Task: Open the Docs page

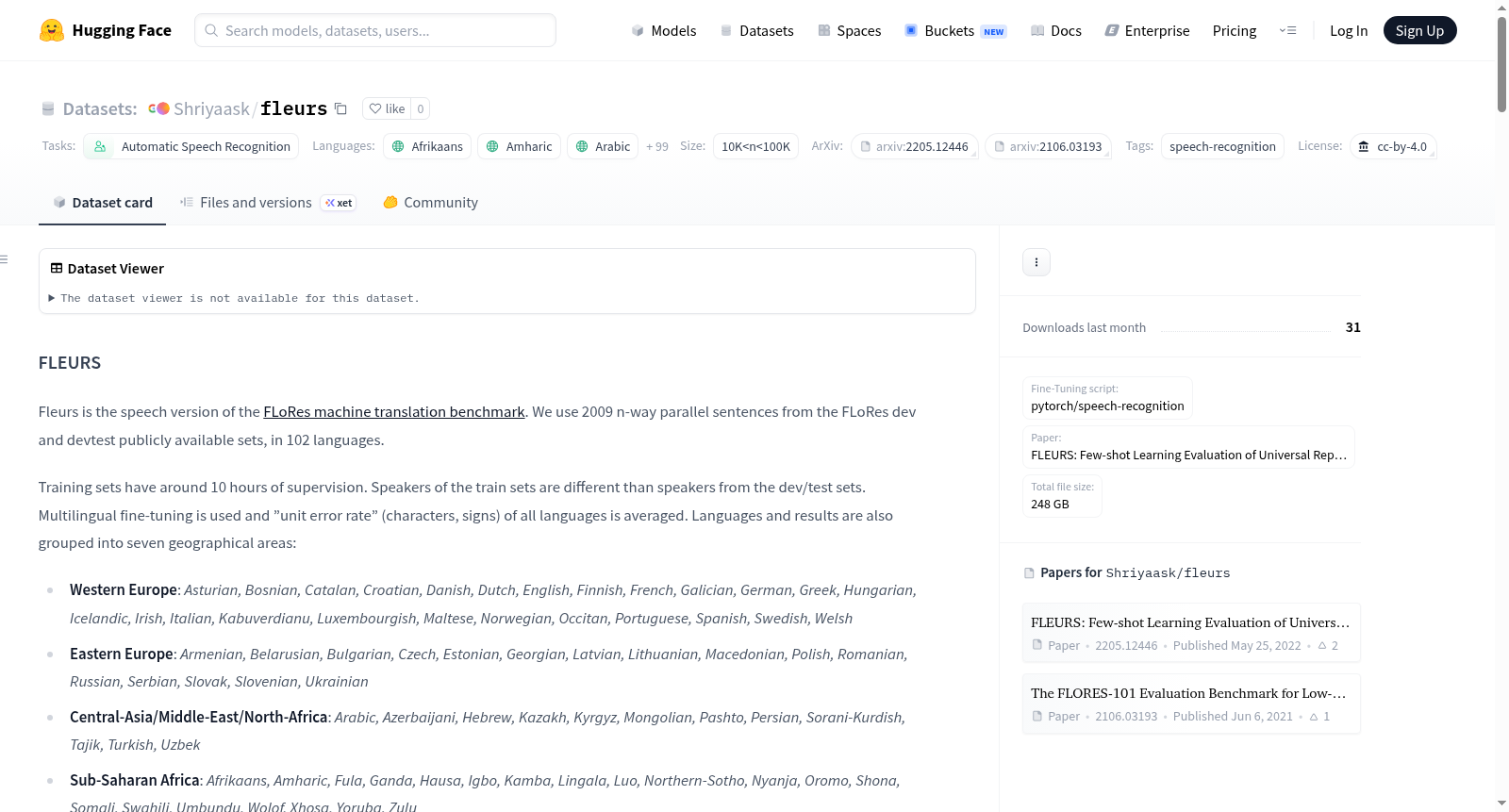Action: [x=1056, y=30]
